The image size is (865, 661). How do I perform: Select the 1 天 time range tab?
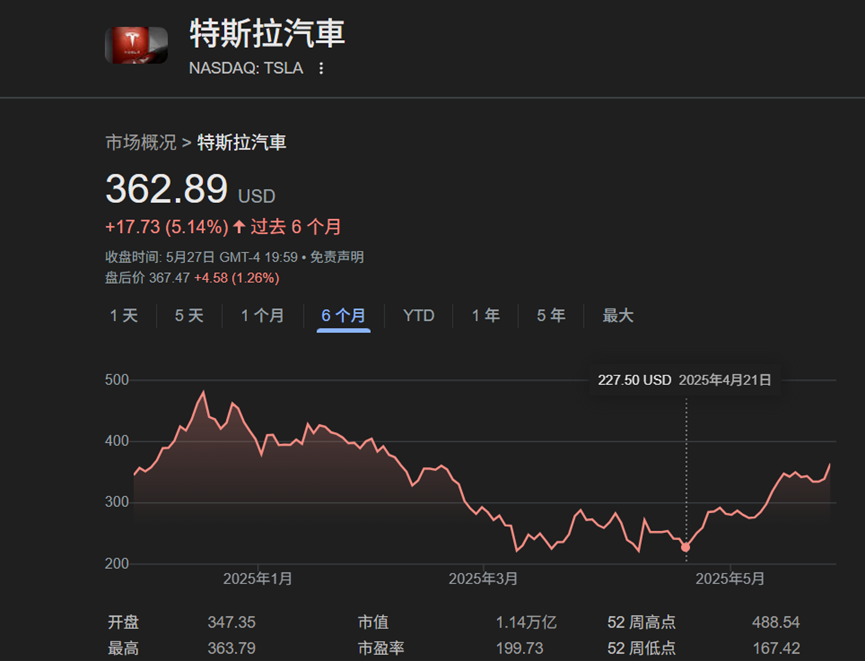[x=124, y=316]
